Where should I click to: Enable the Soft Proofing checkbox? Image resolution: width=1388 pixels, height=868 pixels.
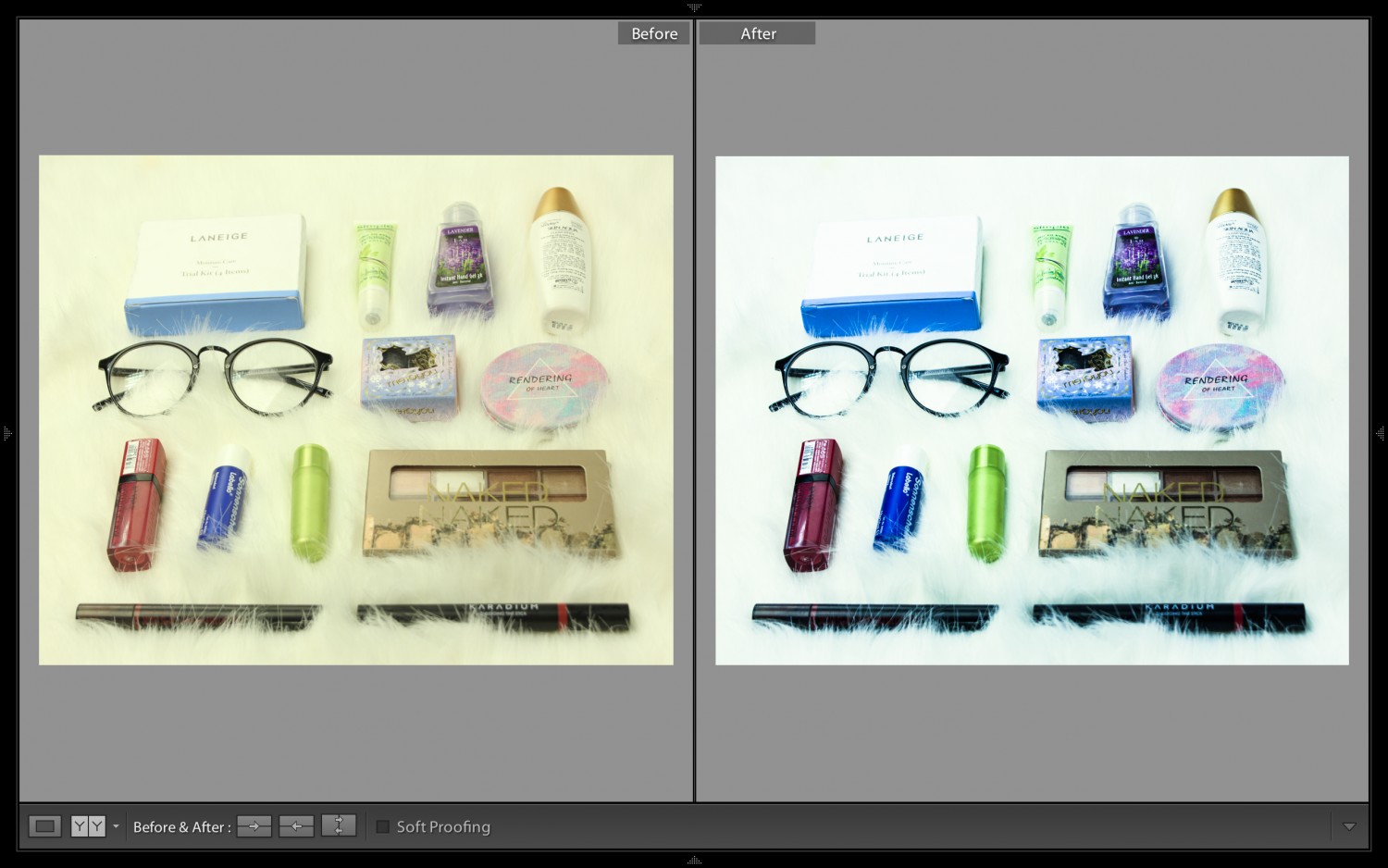coord(382,826)
